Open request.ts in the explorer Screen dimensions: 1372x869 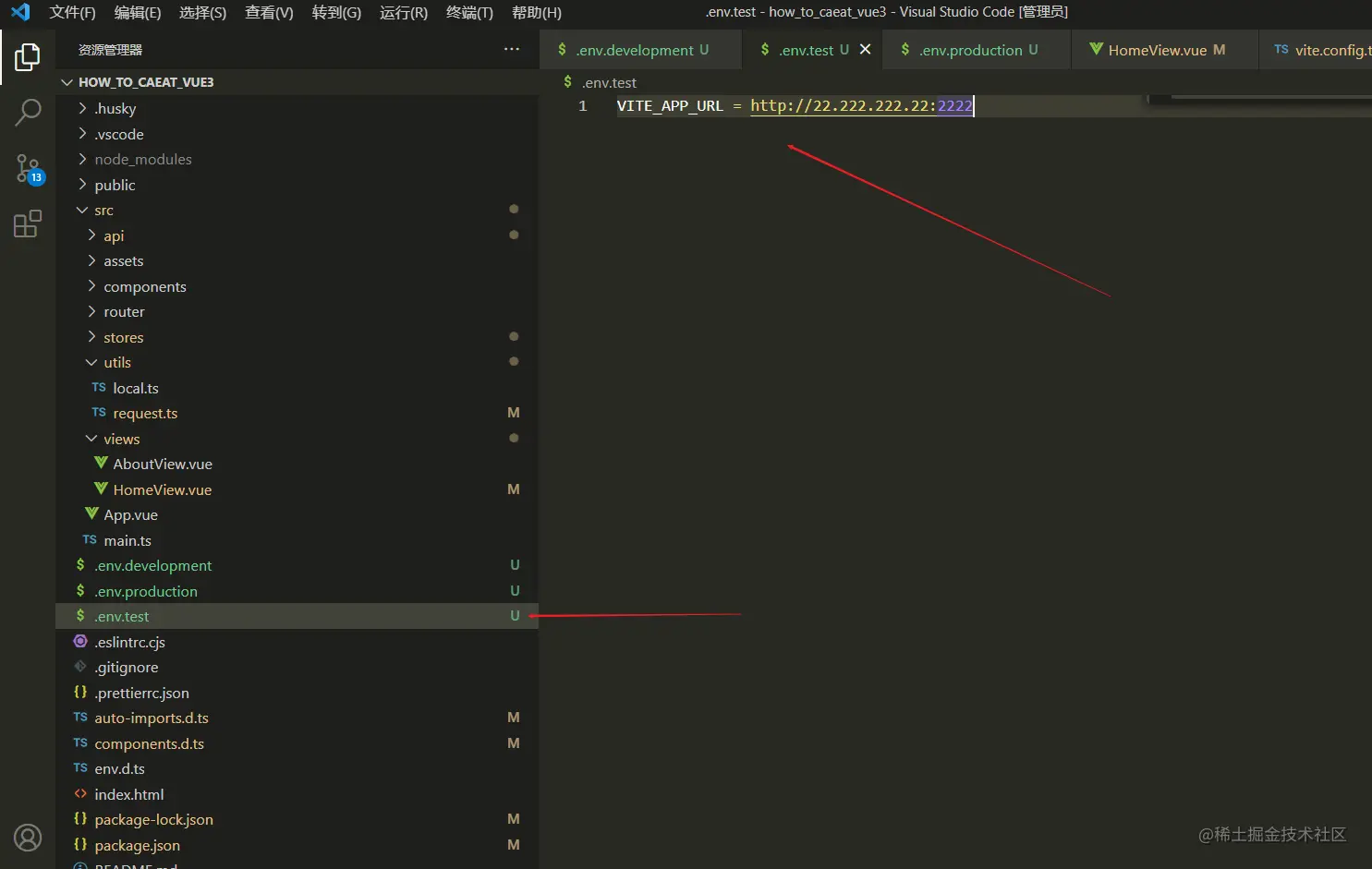(x=297, y=413)
